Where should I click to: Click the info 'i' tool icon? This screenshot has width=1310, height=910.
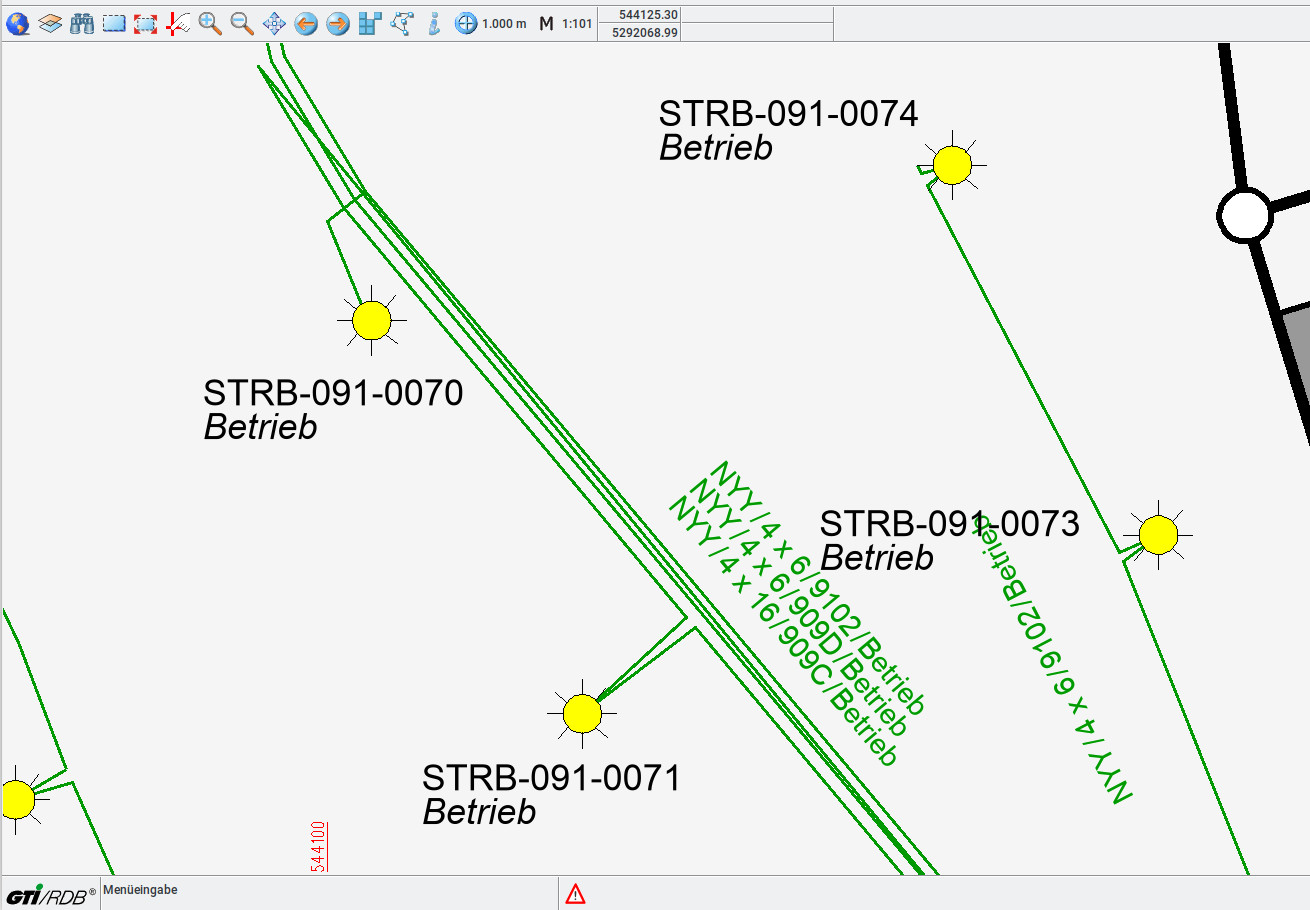[434, 24]
